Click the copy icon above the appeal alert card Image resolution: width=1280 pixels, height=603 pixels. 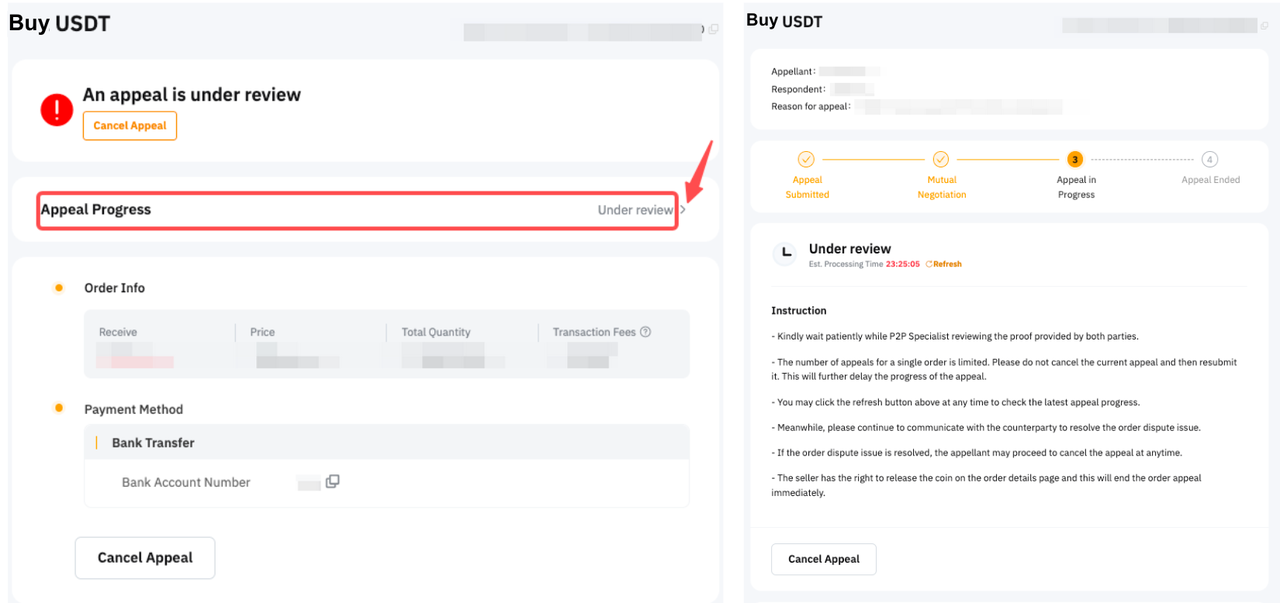point(713,30)
